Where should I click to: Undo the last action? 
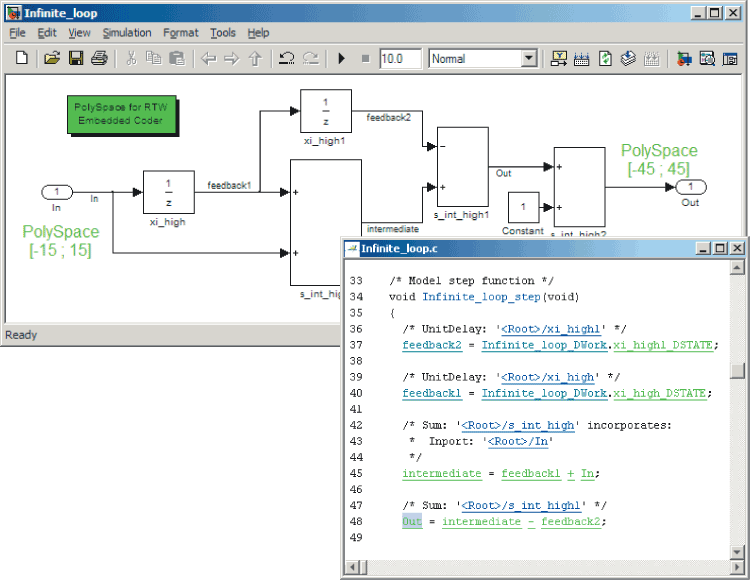(x=287, y=59)
